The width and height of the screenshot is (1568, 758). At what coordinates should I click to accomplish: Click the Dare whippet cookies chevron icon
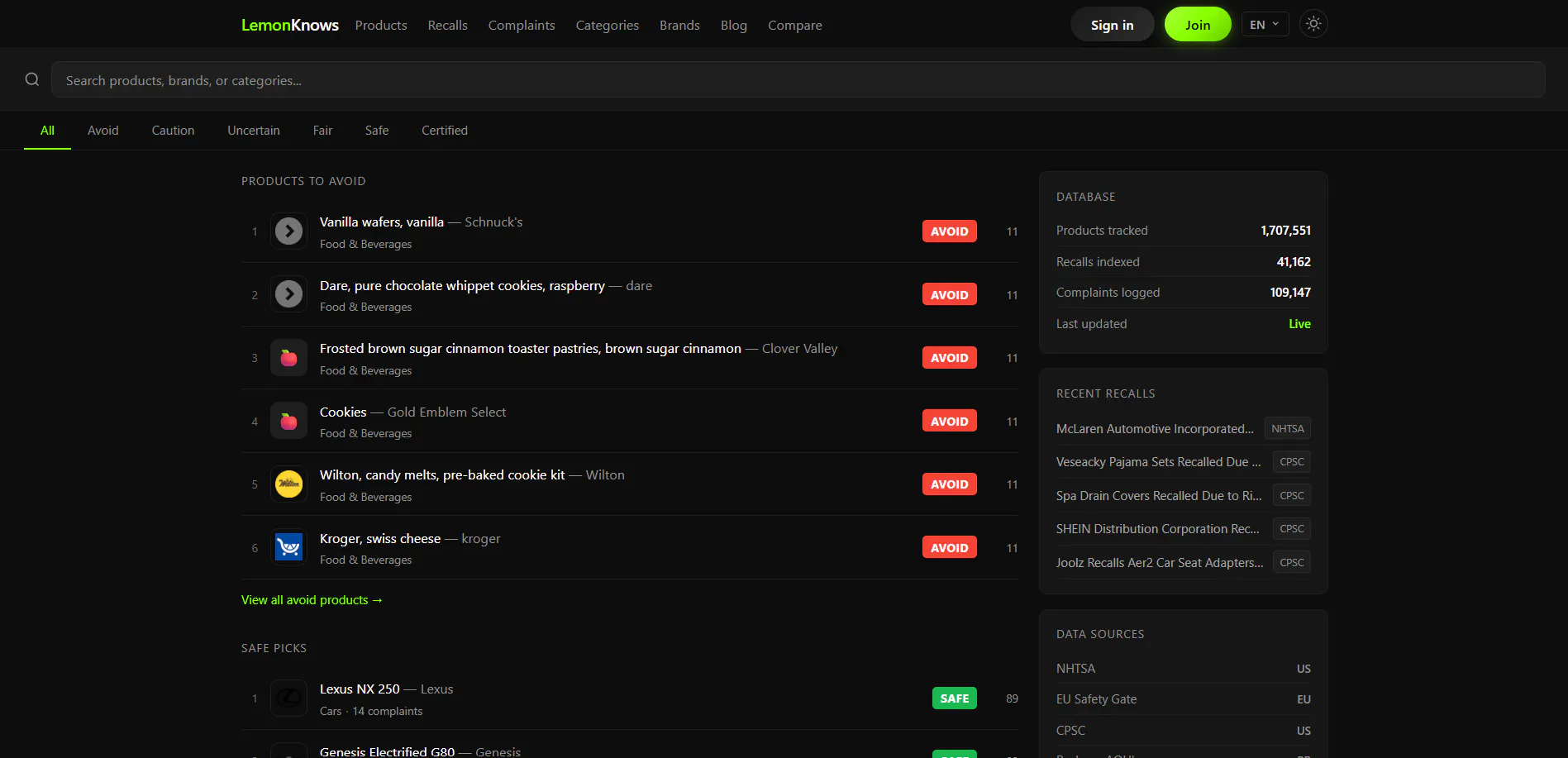coord(288,294)
